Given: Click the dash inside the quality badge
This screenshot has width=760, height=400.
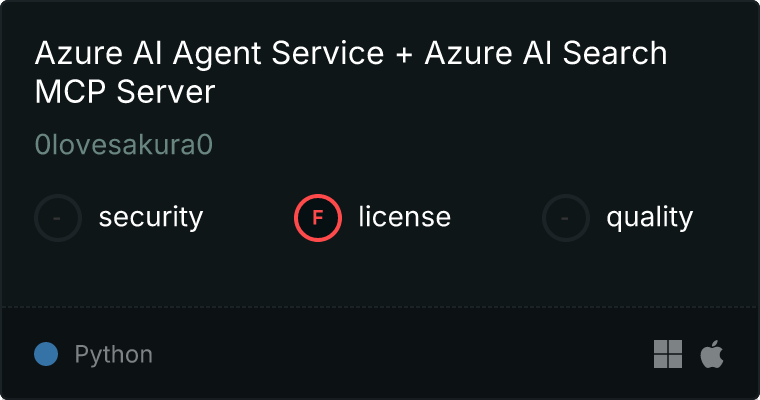Looking at the screenshot, I should [x=566, y=217].
